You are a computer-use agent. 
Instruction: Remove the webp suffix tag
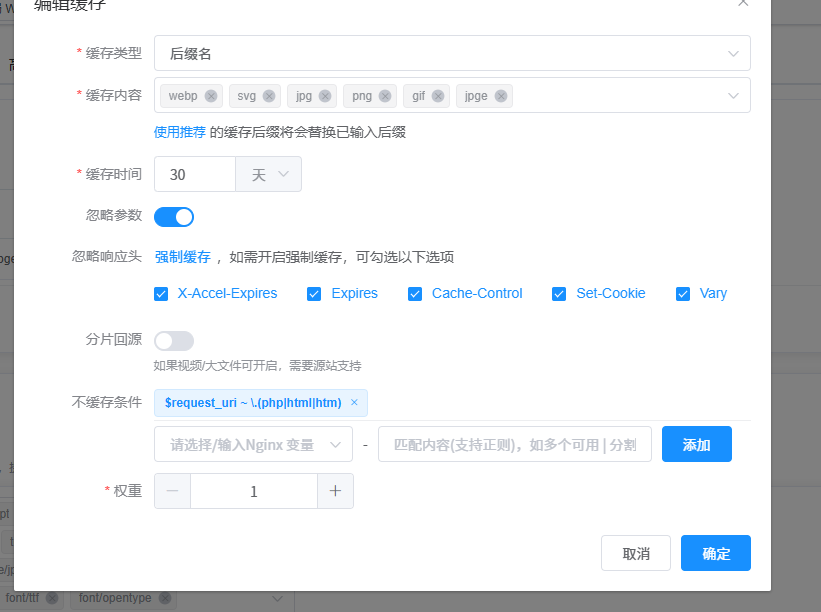click(210, 96)
